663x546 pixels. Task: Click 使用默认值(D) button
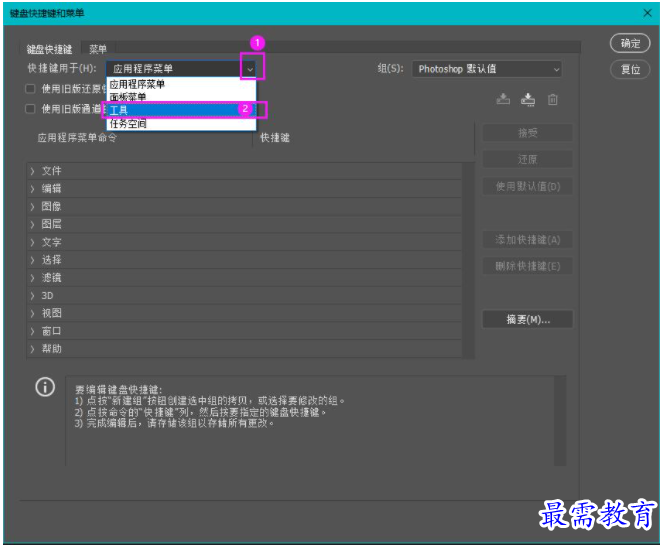pyautogui.click(x=528, y=186)
